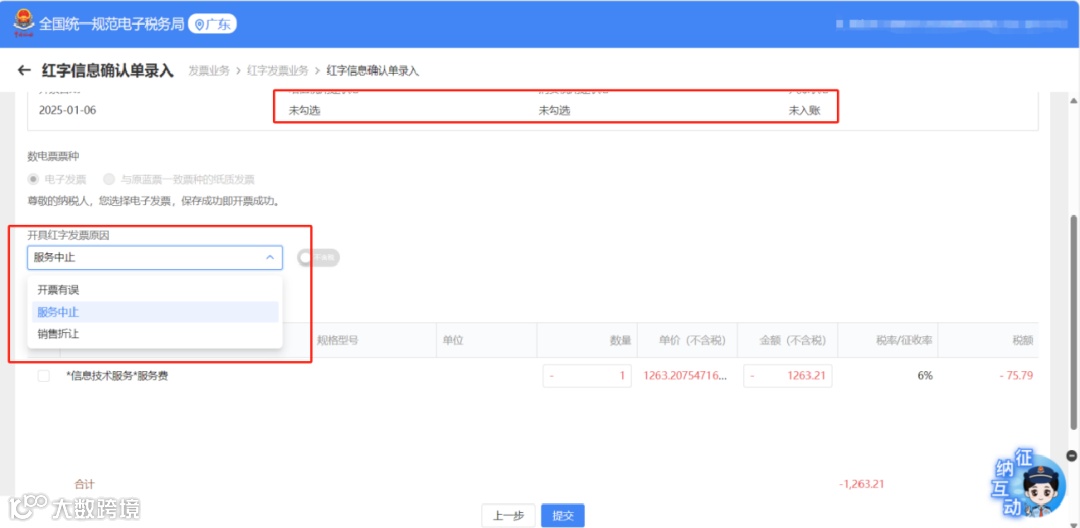Click the dark minus circle above the assistant
Screen dimensions: 1080x528
[x=1071, y=456]
